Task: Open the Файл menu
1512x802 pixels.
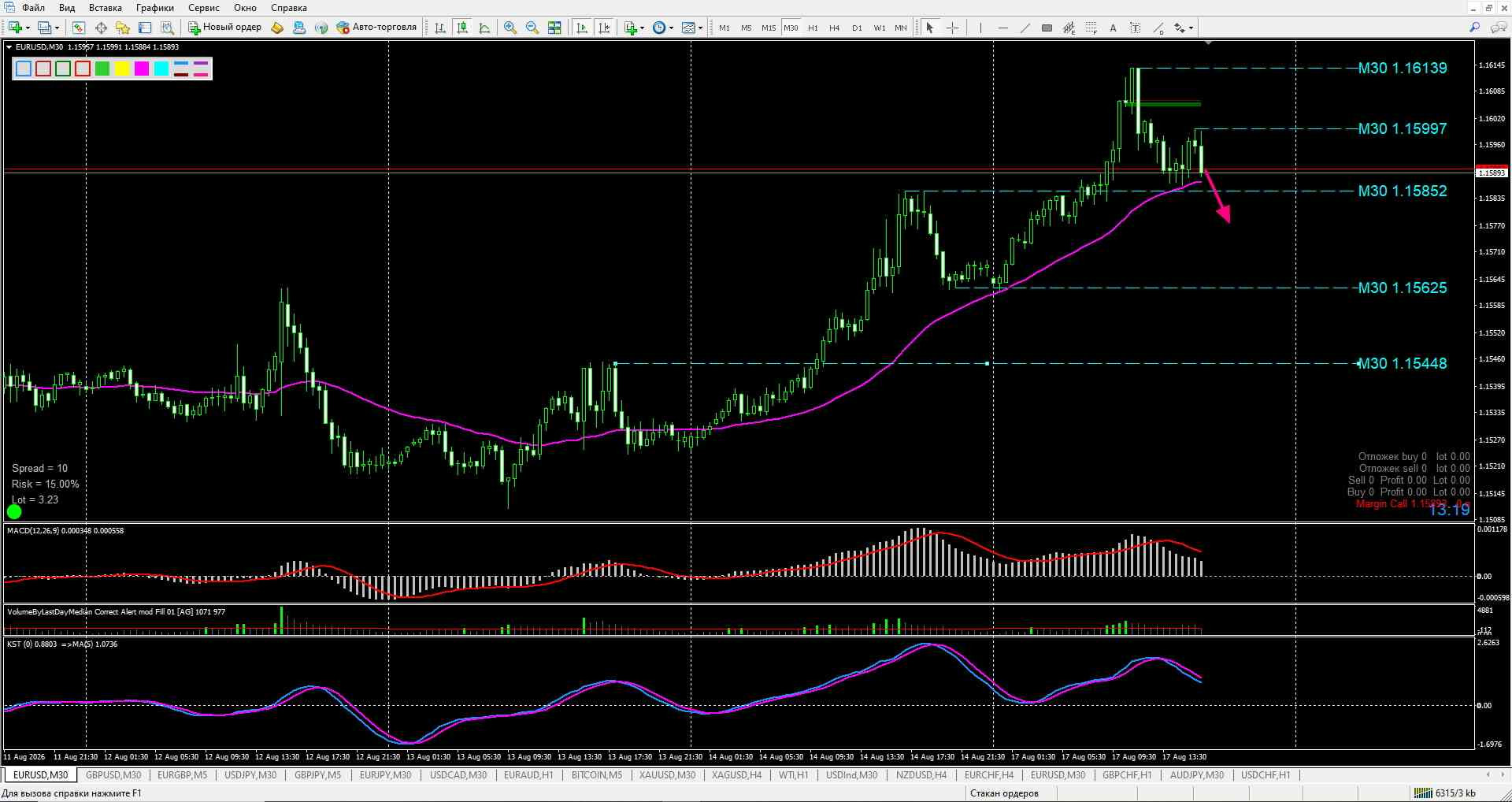Action: tap(34, 8)
